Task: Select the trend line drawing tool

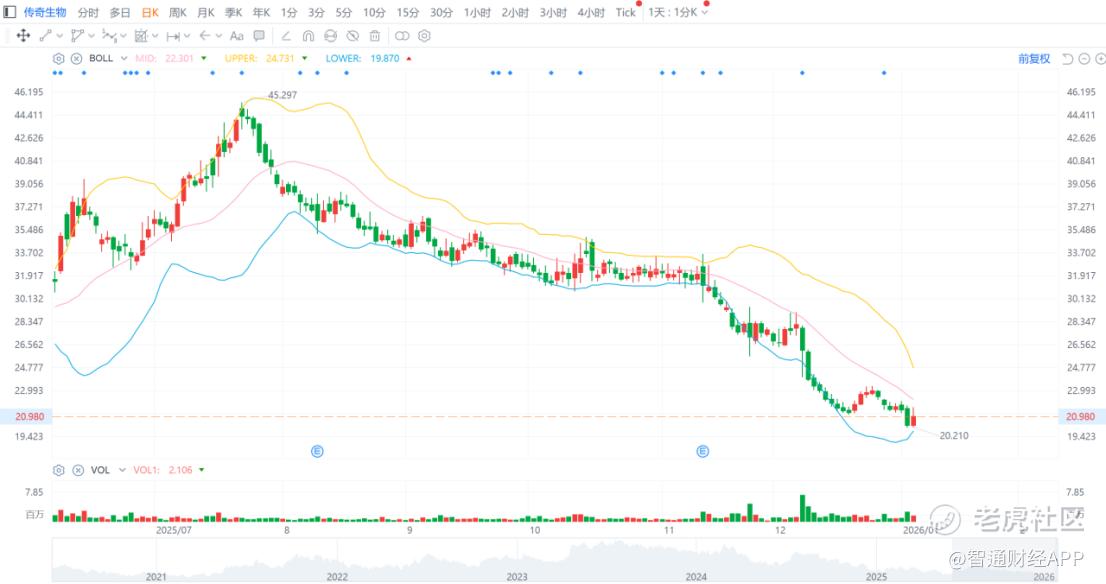Action: [46, 35]
